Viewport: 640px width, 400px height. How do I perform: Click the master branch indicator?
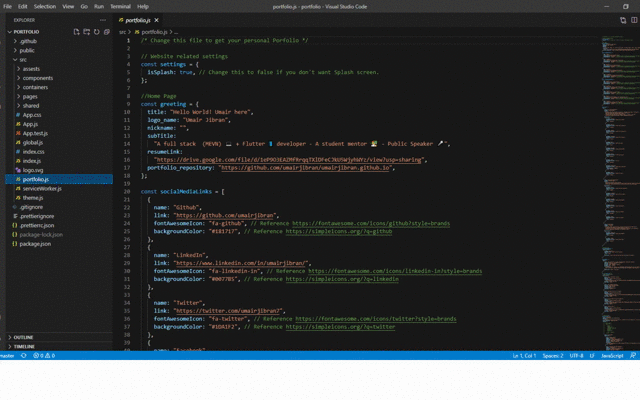point(7,356)
